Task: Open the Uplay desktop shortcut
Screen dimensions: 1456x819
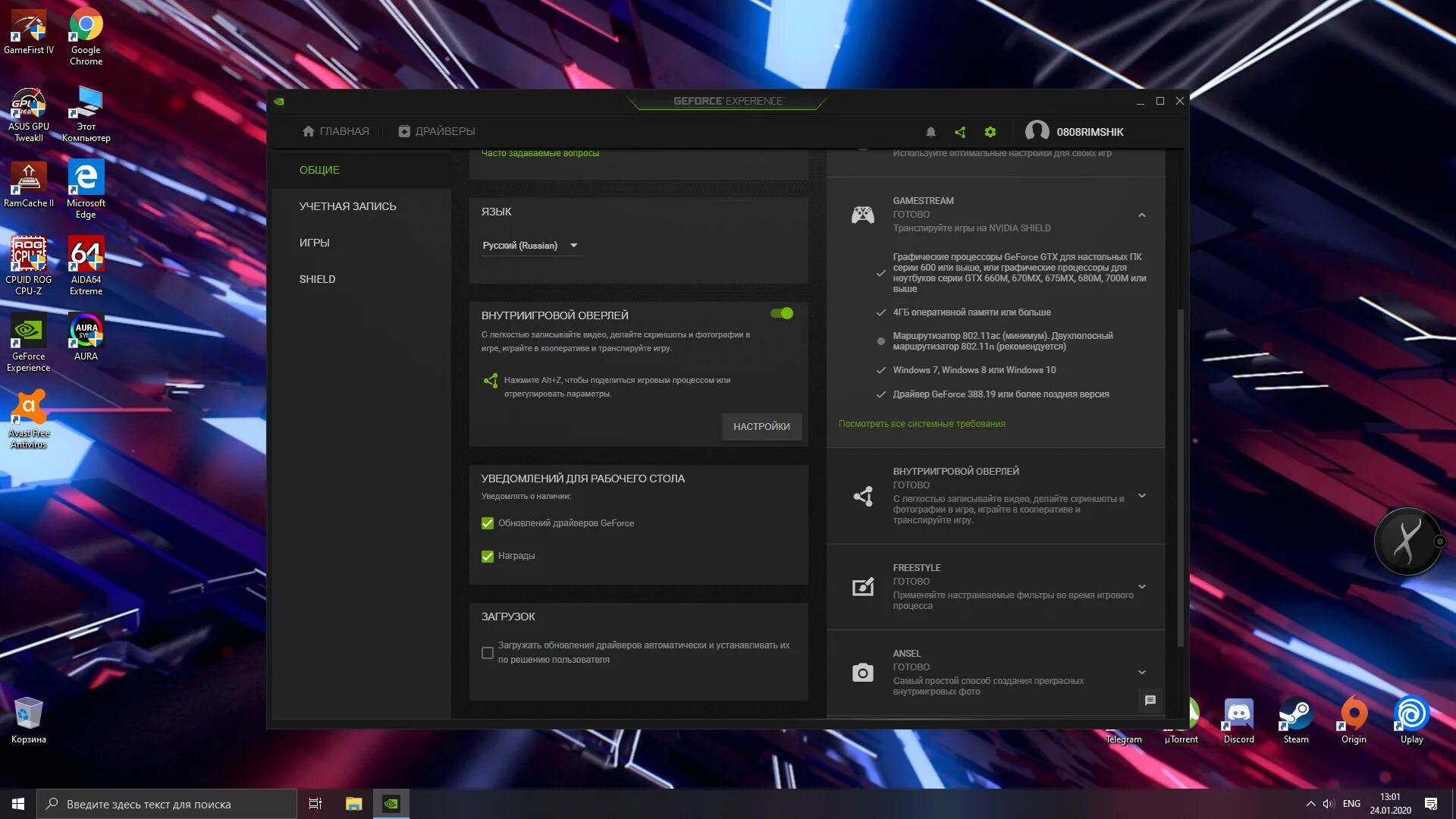Action: 1411,720
